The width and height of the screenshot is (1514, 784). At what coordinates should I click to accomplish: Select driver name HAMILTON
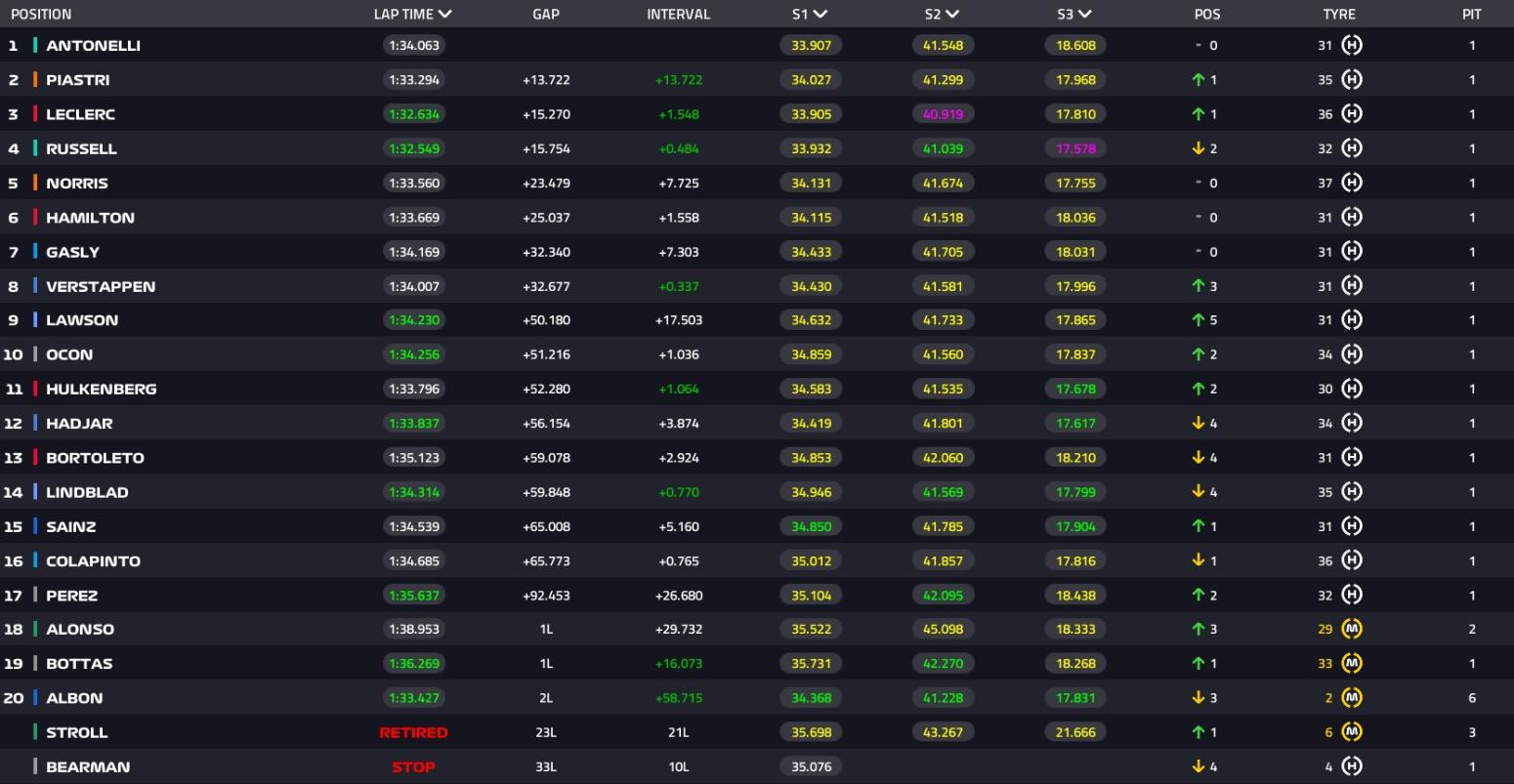pyautogui.click(x=90, y=218)
